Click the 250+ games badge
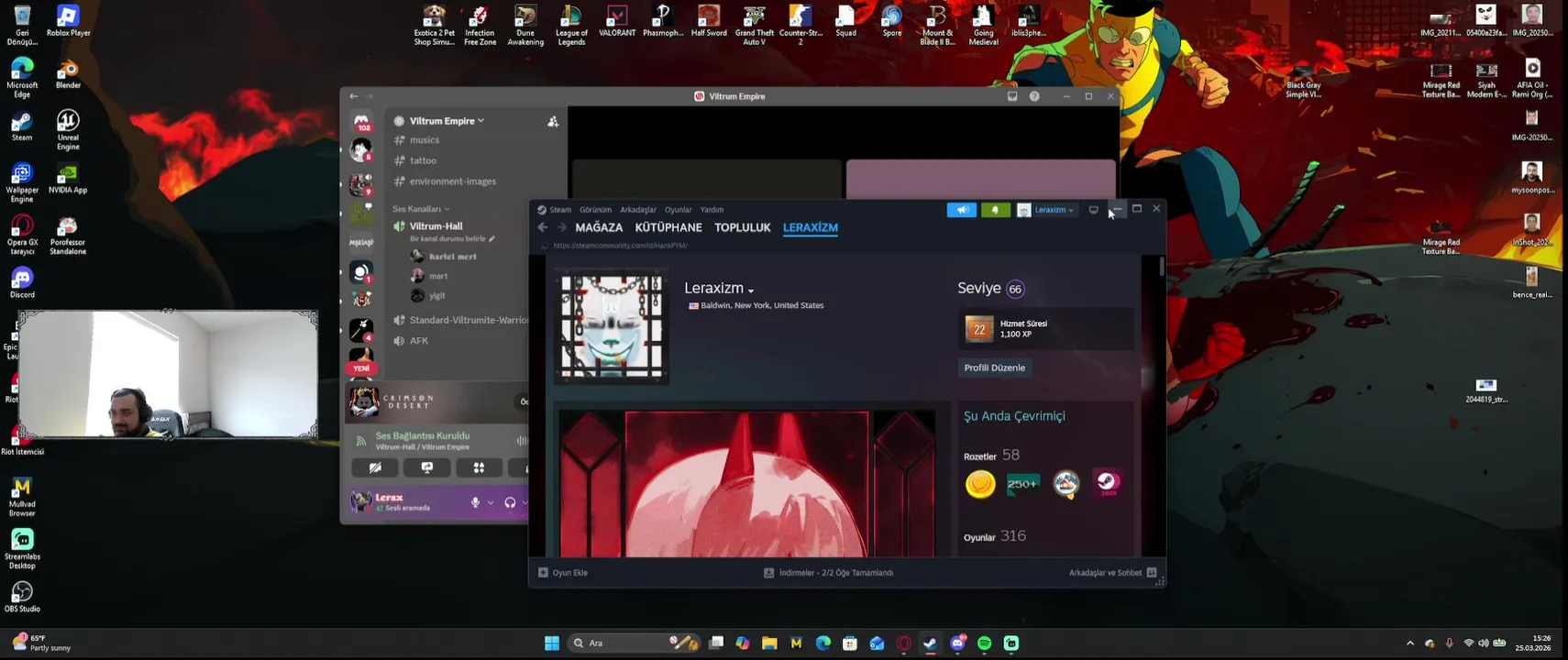The image size is (1568, 660). pyautogui.click(x=1023, y=483)
